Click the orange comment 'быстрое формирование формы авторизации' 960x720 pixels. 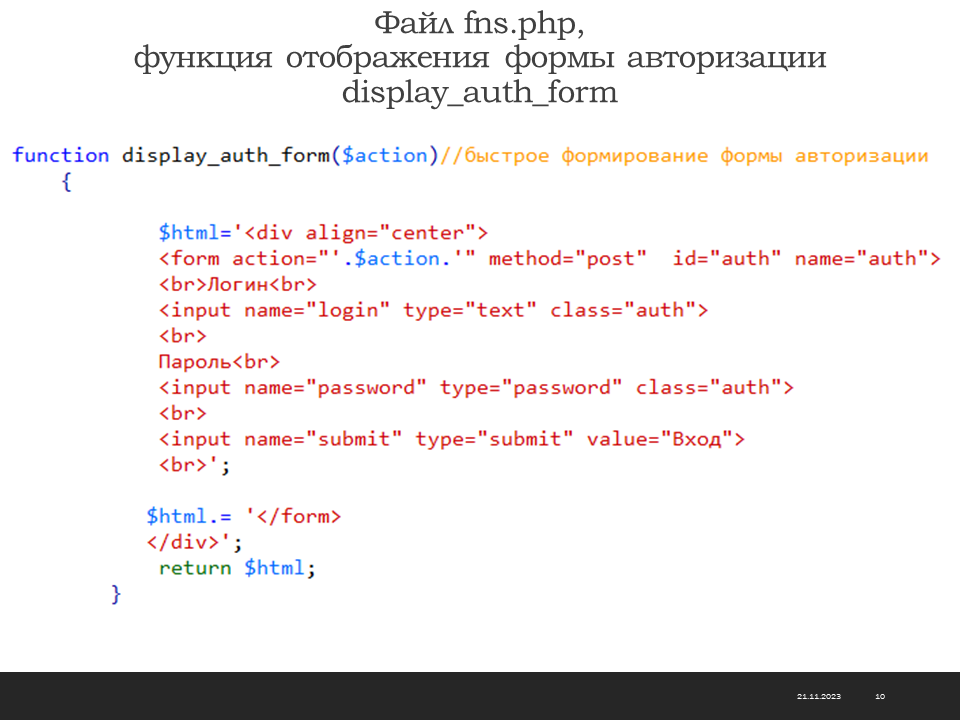point(696,155)
